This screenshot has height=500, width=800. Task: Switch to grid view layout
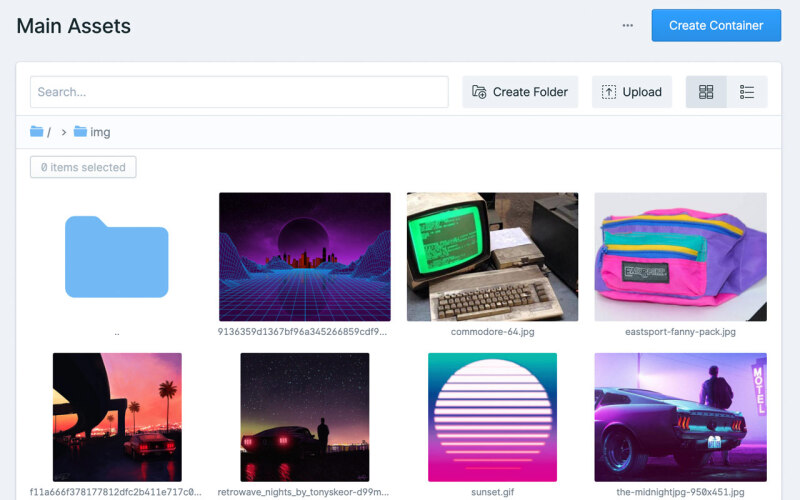coord(706,92)
